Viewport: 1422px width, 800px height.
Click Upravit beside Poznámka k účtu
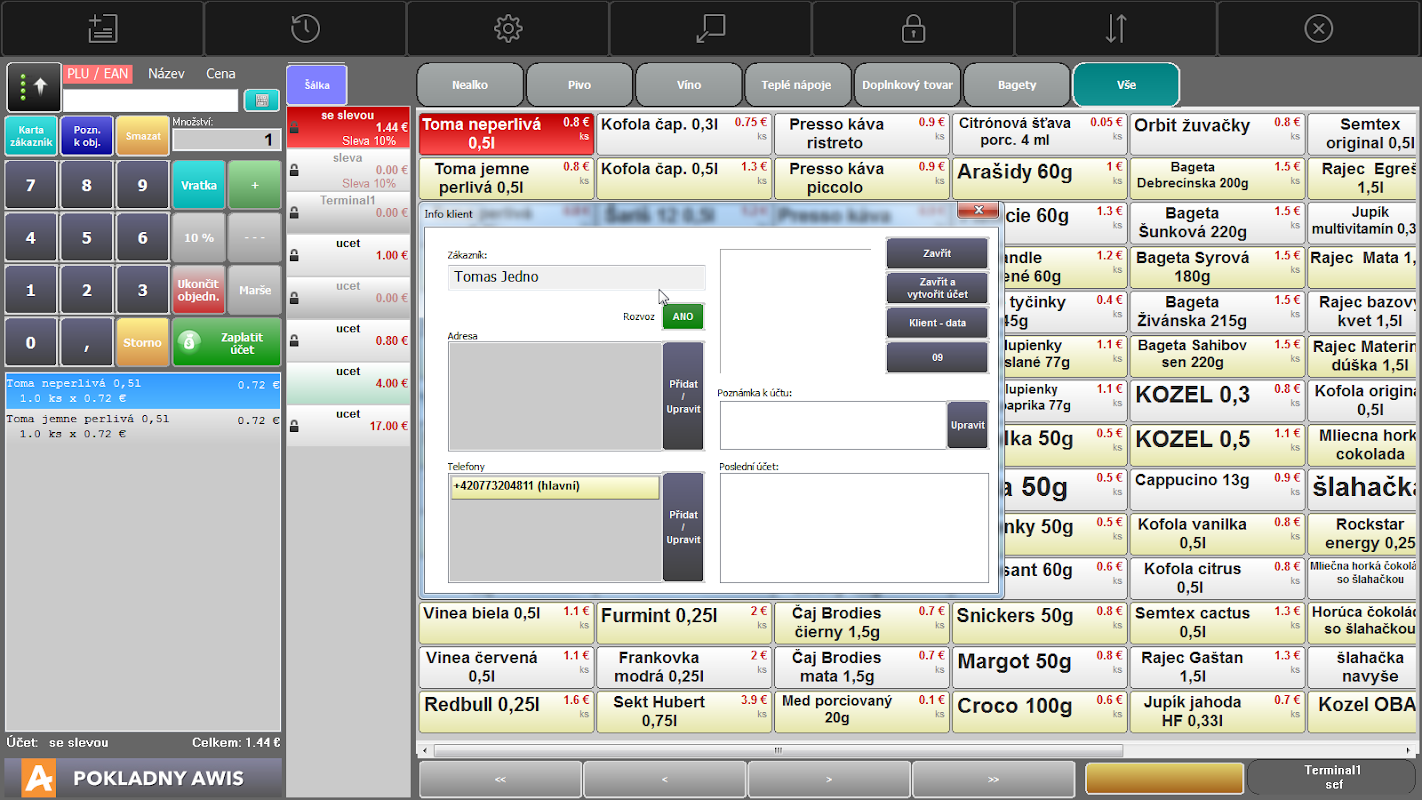[x=968, y=425]
